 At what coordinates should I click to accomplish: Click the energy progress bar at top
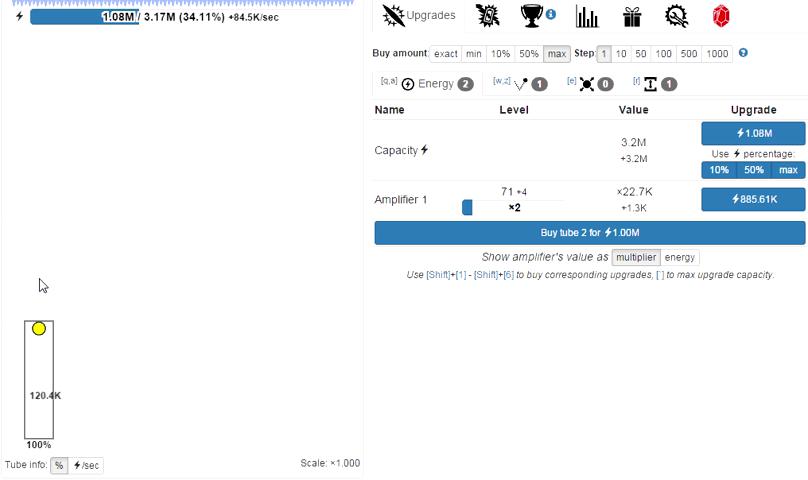point(84,17)
